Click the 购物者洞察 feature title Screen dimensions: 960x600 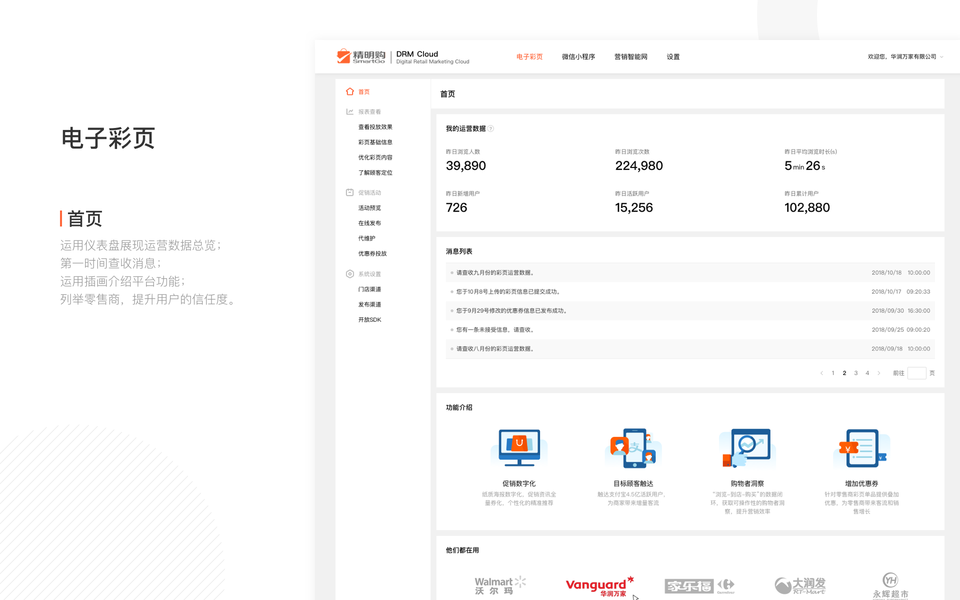[747, 484]
